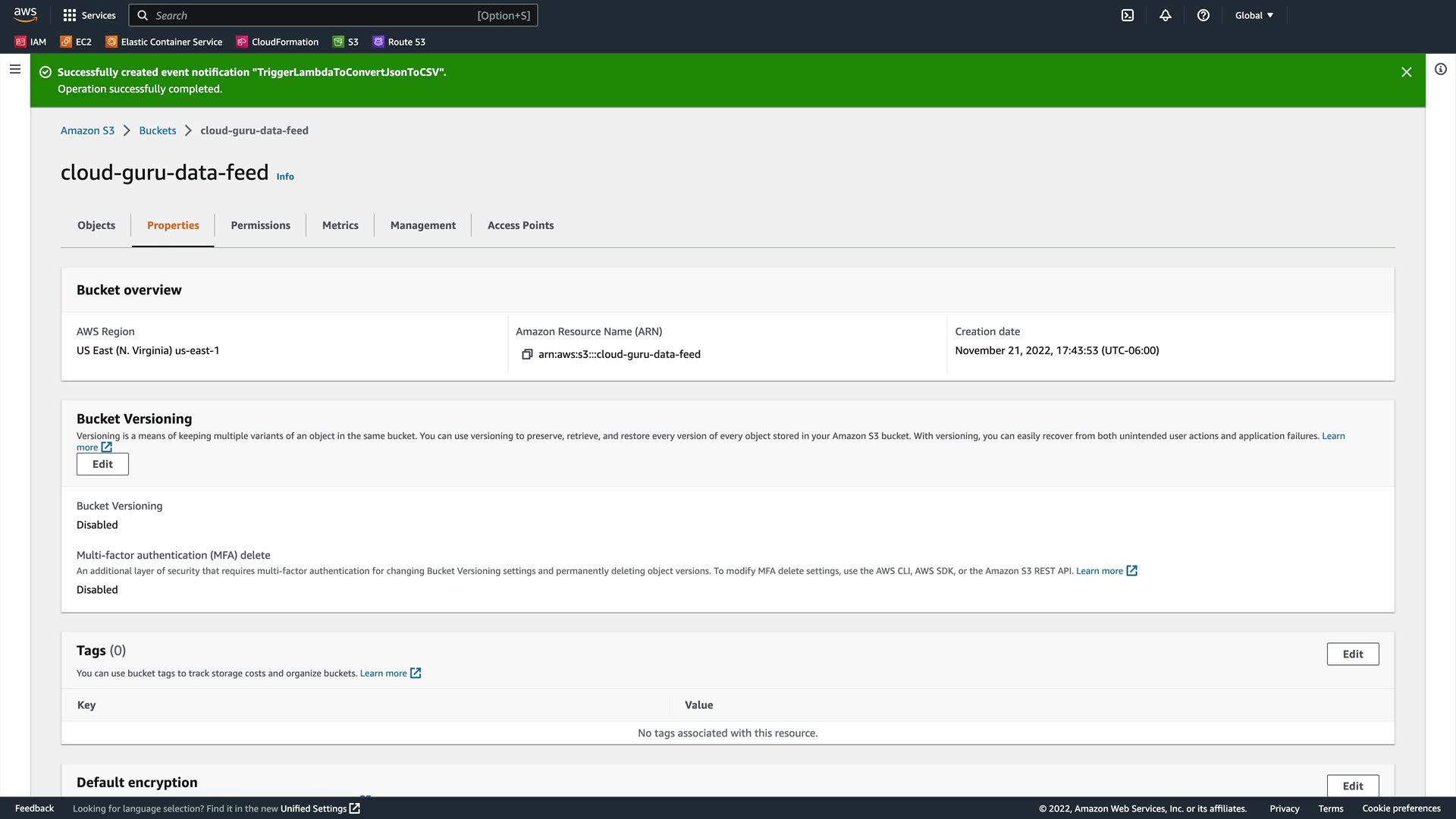Expand the Global region dropdown
This screenshot has width=1456, height=819.
click(x=1254, y=15)
